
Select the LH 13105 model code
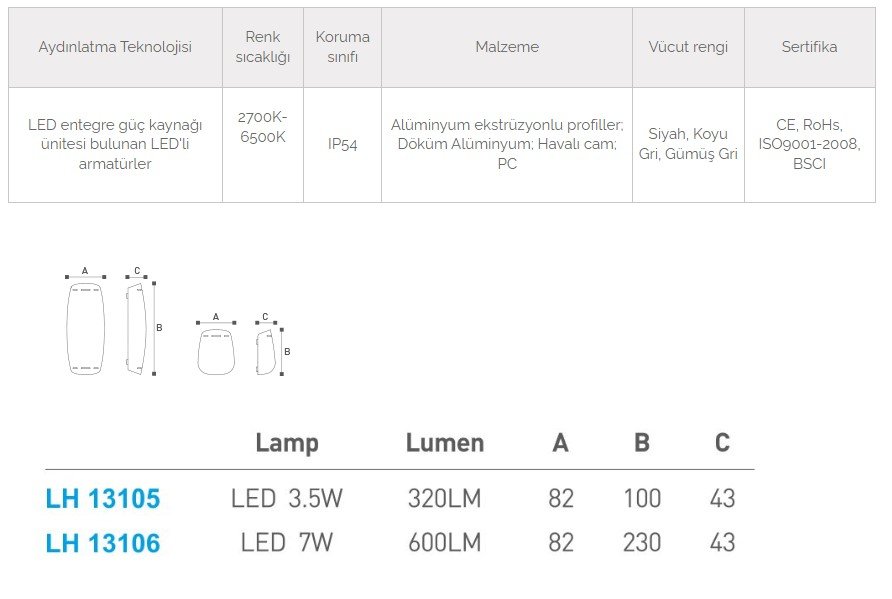tap(103, 499)
